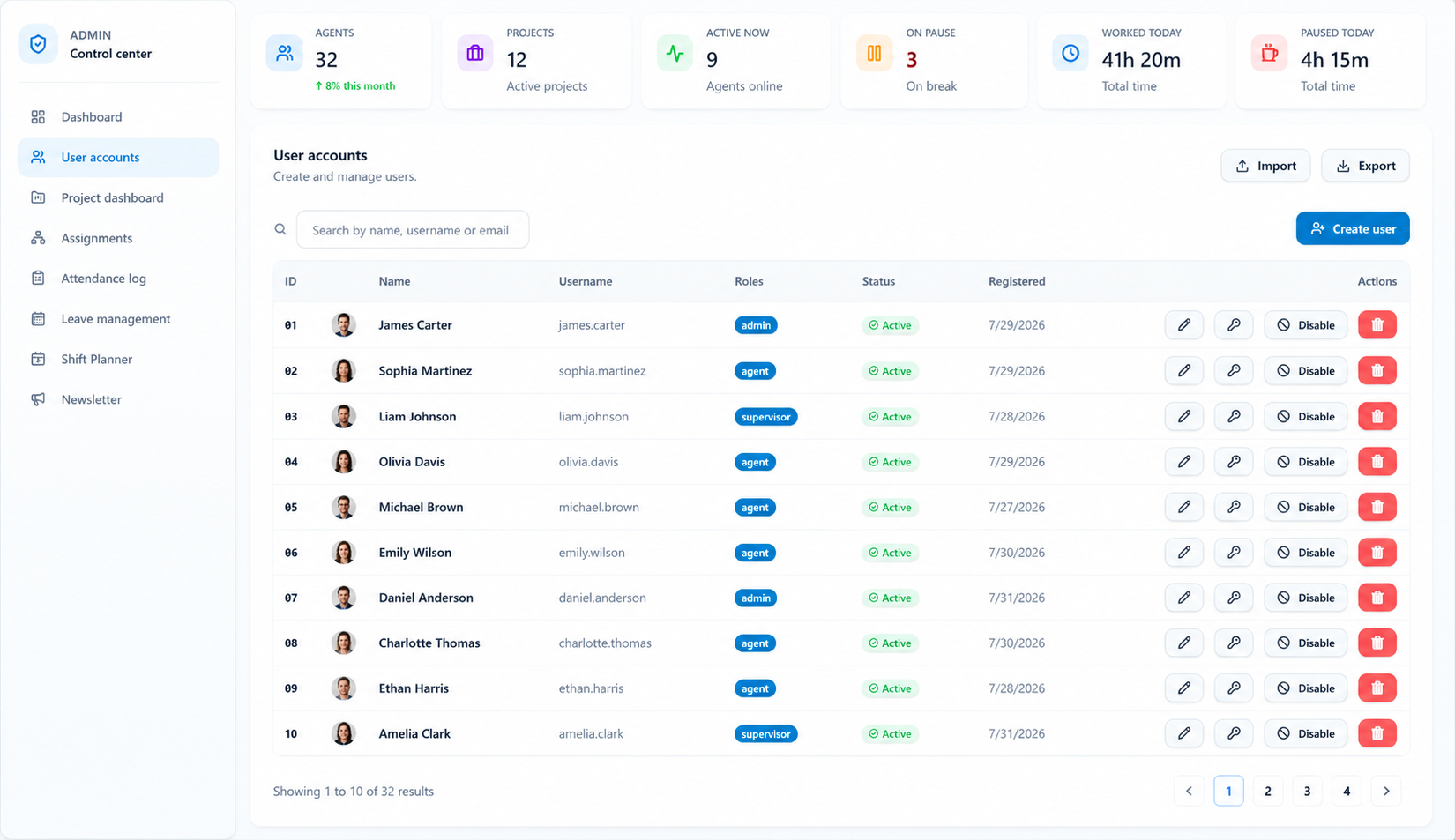Click Sophia Martinez's avatar thumbnail
Viewport: 1455px width, 840px height.
coord(344,371)
